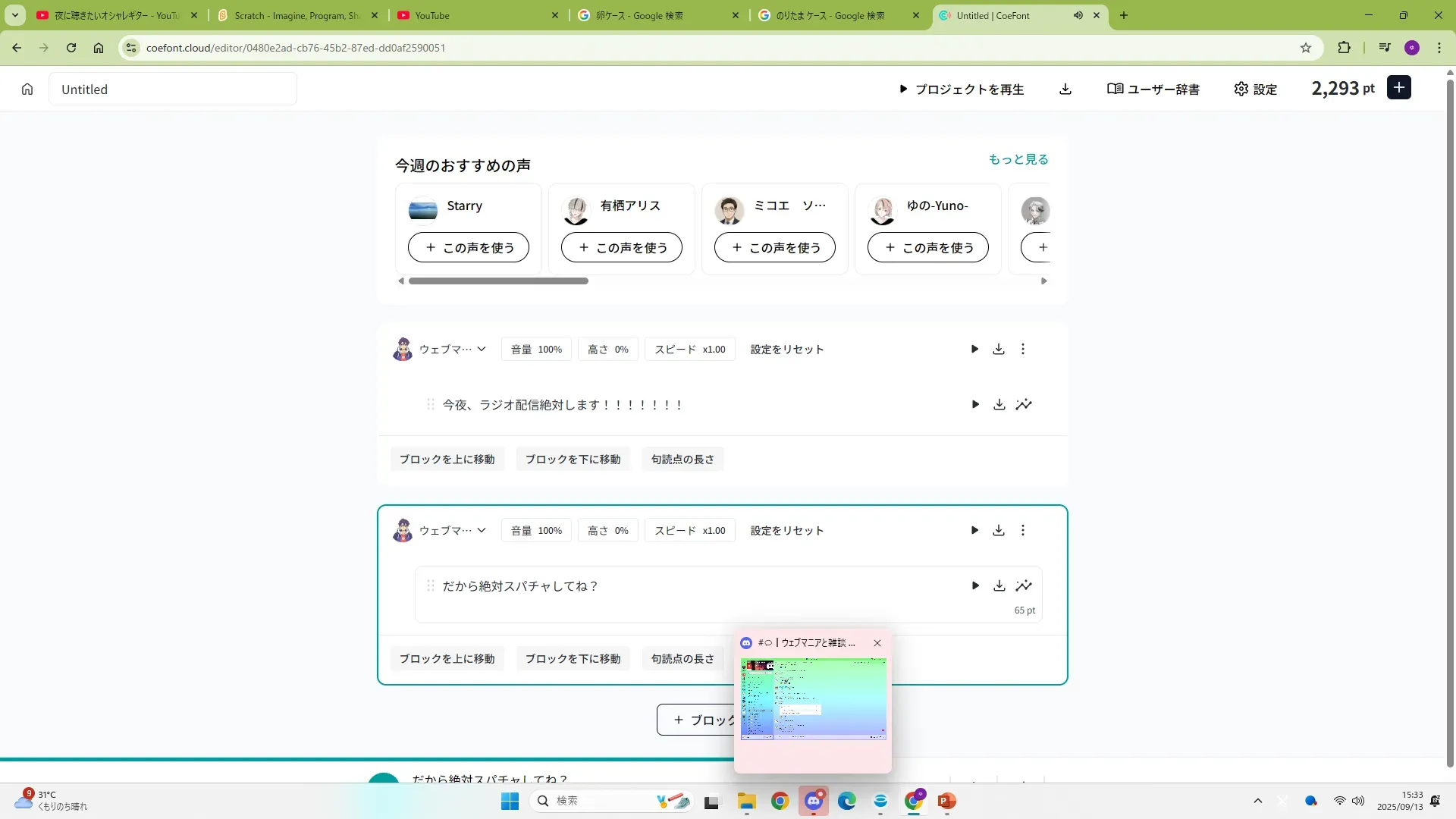Open the speed x1.00 setting of first block
Viewport: 1456px width, 819px height.
(689, 350)
